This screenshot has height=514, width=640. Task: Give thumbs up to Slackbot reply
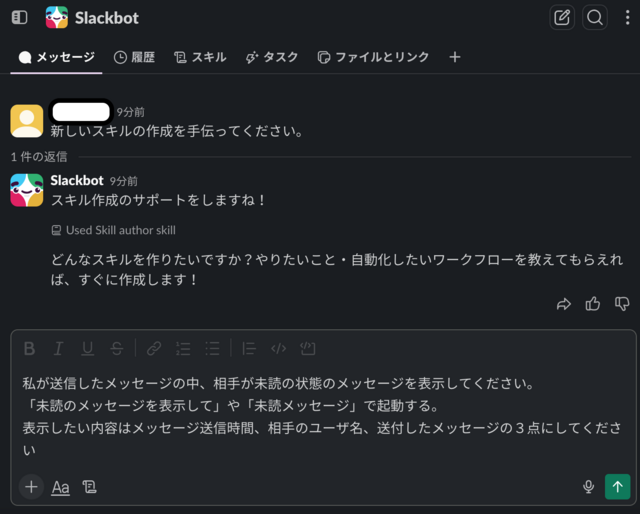point(593,304)
